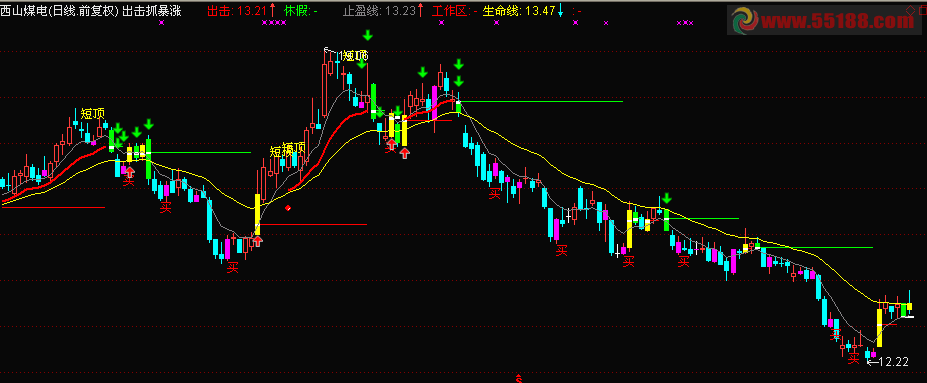Click the cyan down arrow after 生命线 13.47
Viewport: 927px width, 383px height.
click(560, 11)
